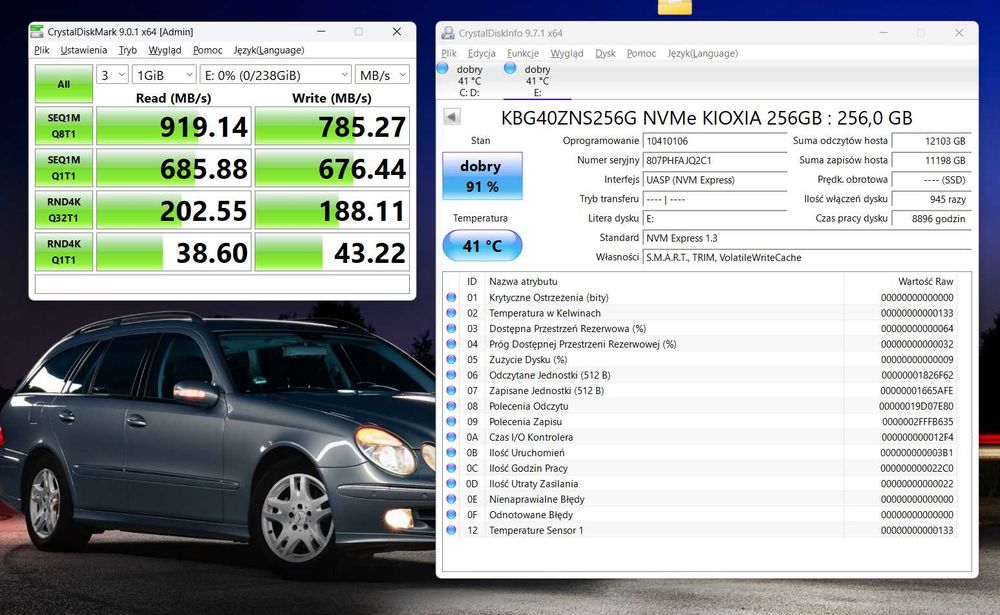Open Pomoc menu in CrystalDiskInfo
This screenshot has width=1000, height=615.
(x=641, y=54)
